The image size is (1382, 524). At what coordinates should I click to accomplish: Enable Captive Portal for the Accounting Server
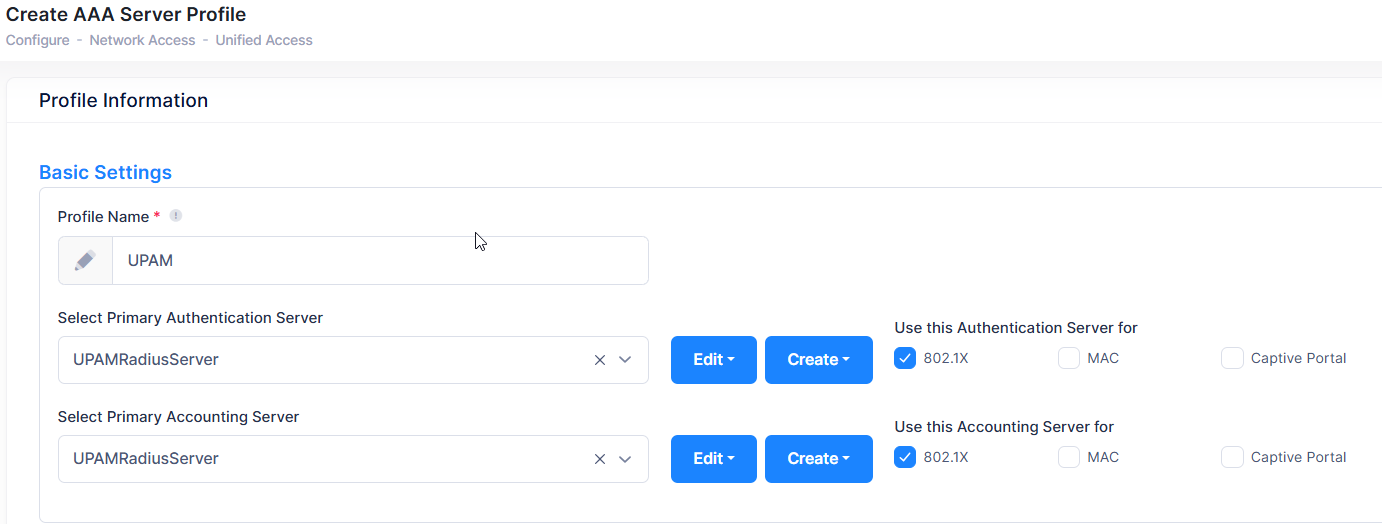coord(1232,457)
